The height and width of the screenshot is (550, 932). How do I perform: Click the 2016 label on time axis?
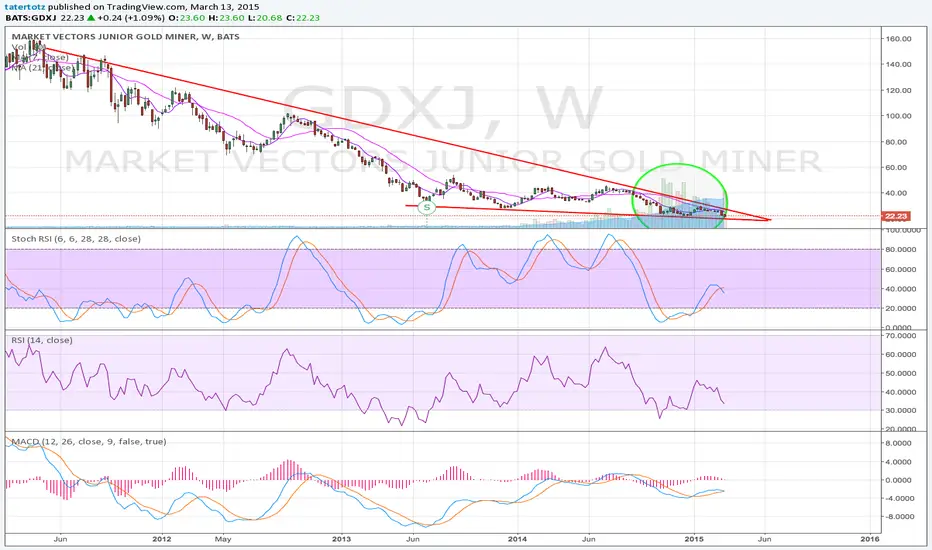pyautogui.click(x=870, y=539)
